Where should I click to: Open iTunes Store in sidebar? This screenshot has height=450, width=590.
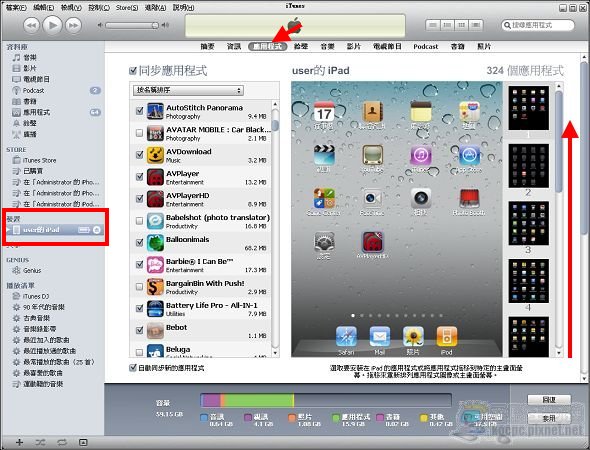40,160
